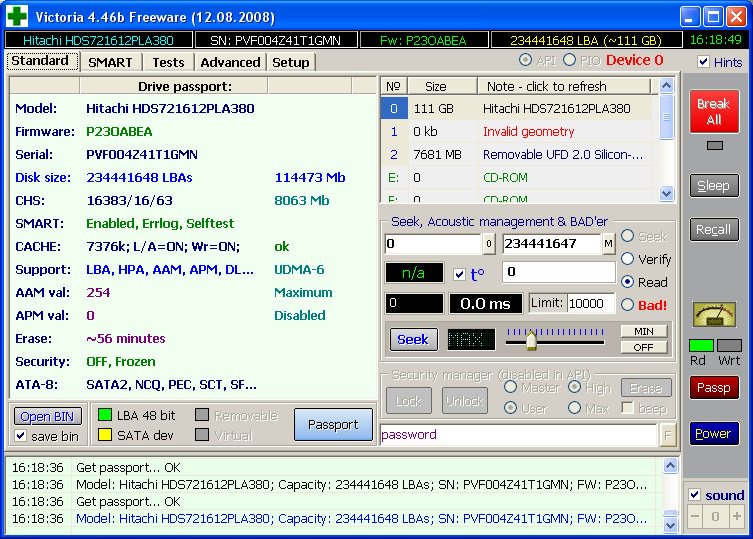Switch to the SMART tab
The height and width of the screenshot is (539, 753).
110,62
